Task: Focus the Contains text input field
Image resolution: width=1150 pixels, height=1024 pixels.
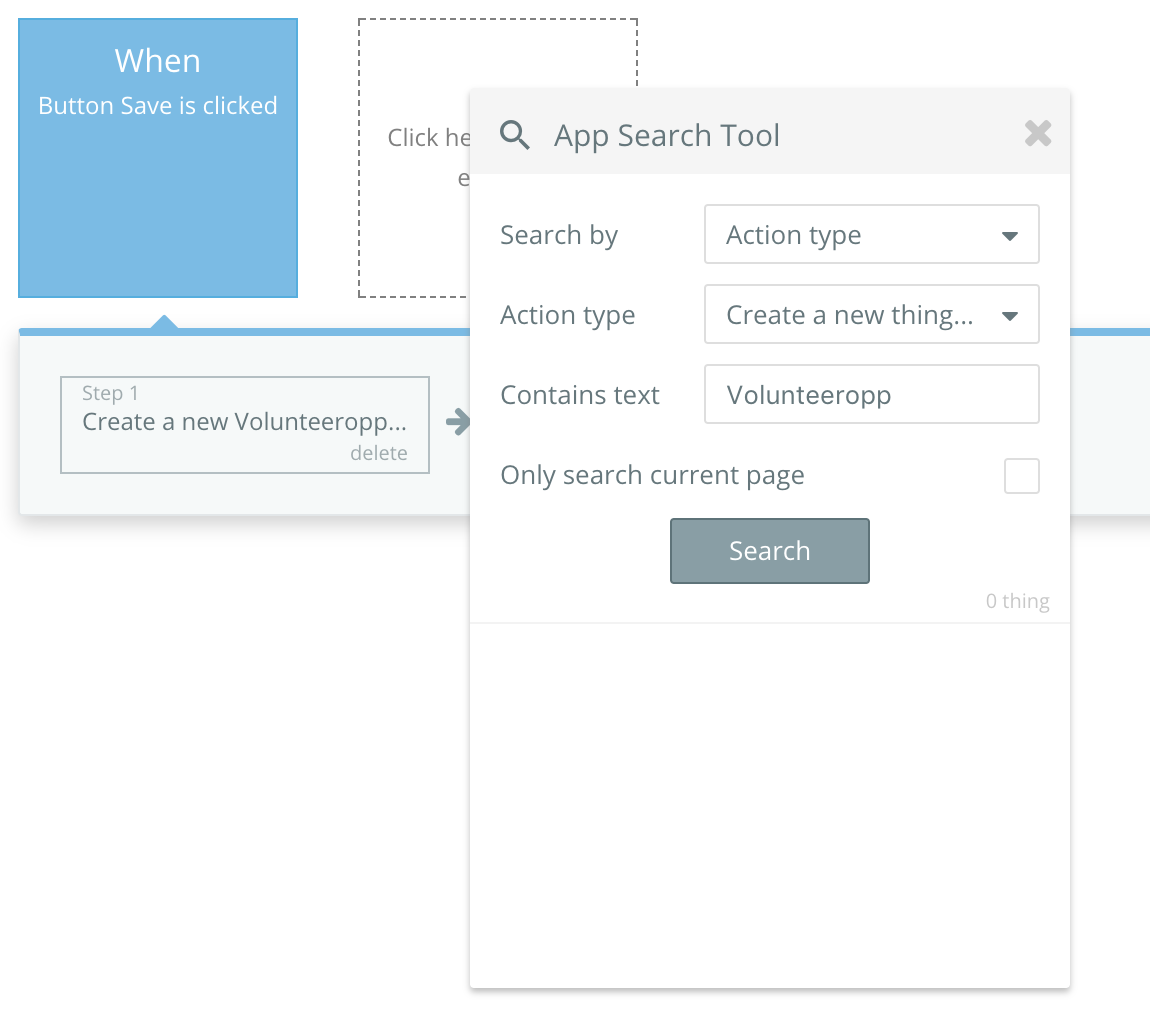Action: pos(871,395)
